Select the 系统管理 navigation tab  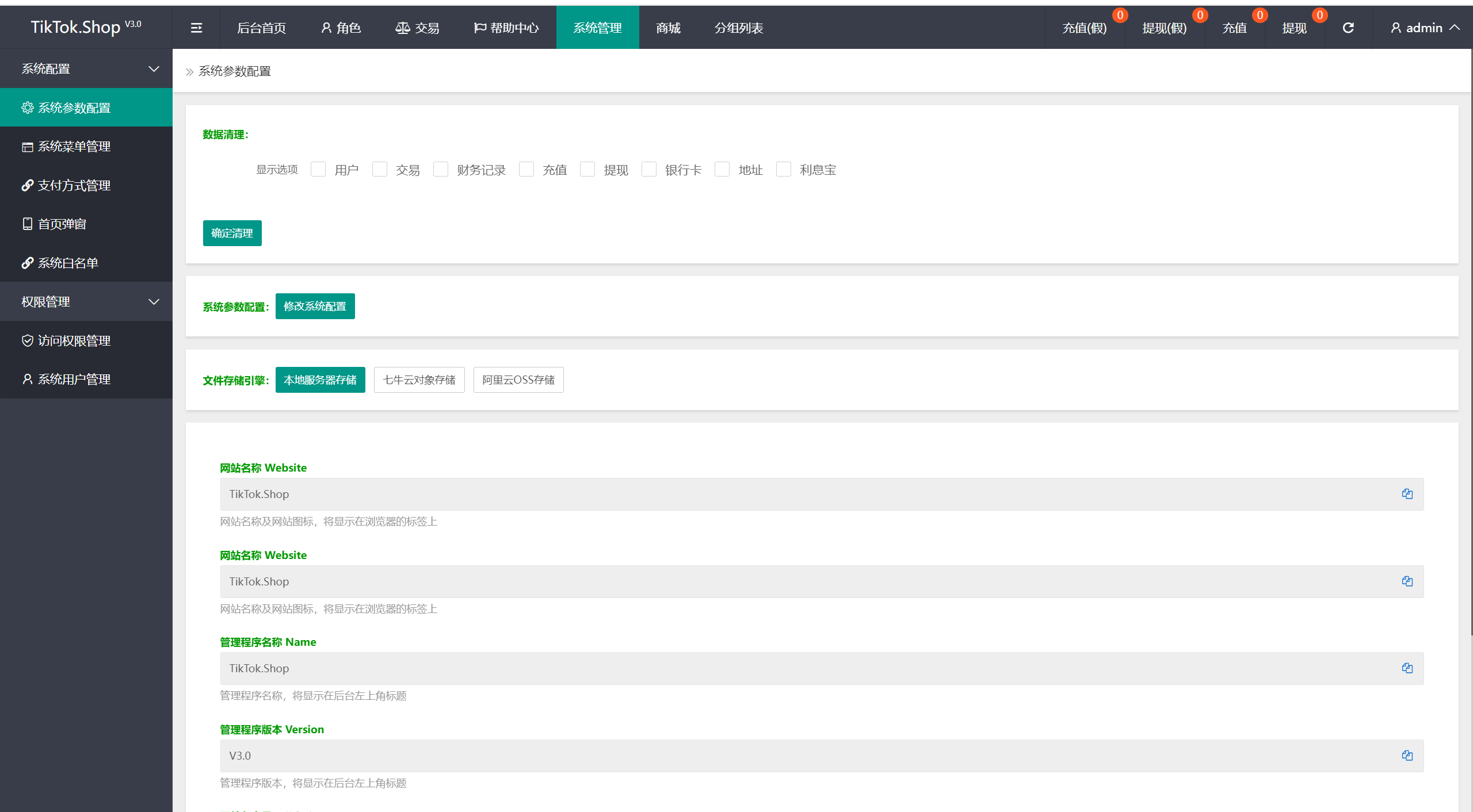pos(597,27)
